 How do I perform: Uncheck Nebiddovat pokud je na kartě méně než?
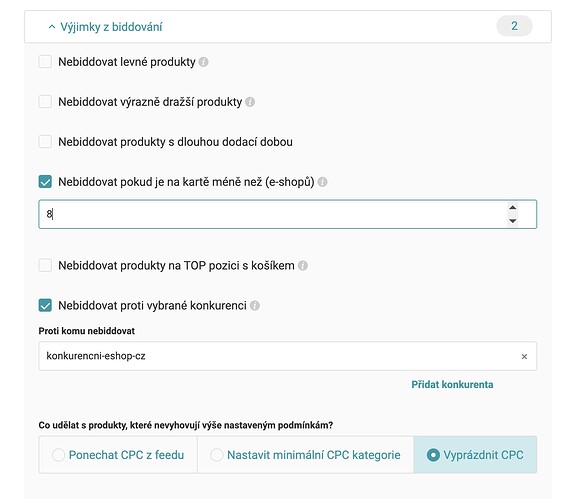tap(45, 182)
